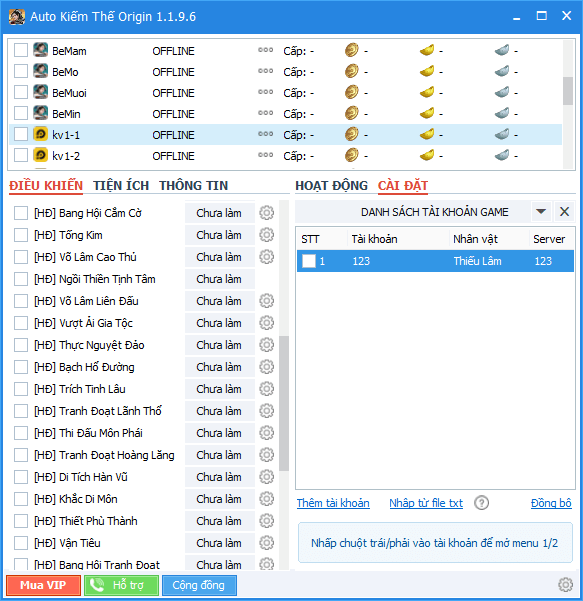Open the three-dots menu for BeMam

click(266, 50)
